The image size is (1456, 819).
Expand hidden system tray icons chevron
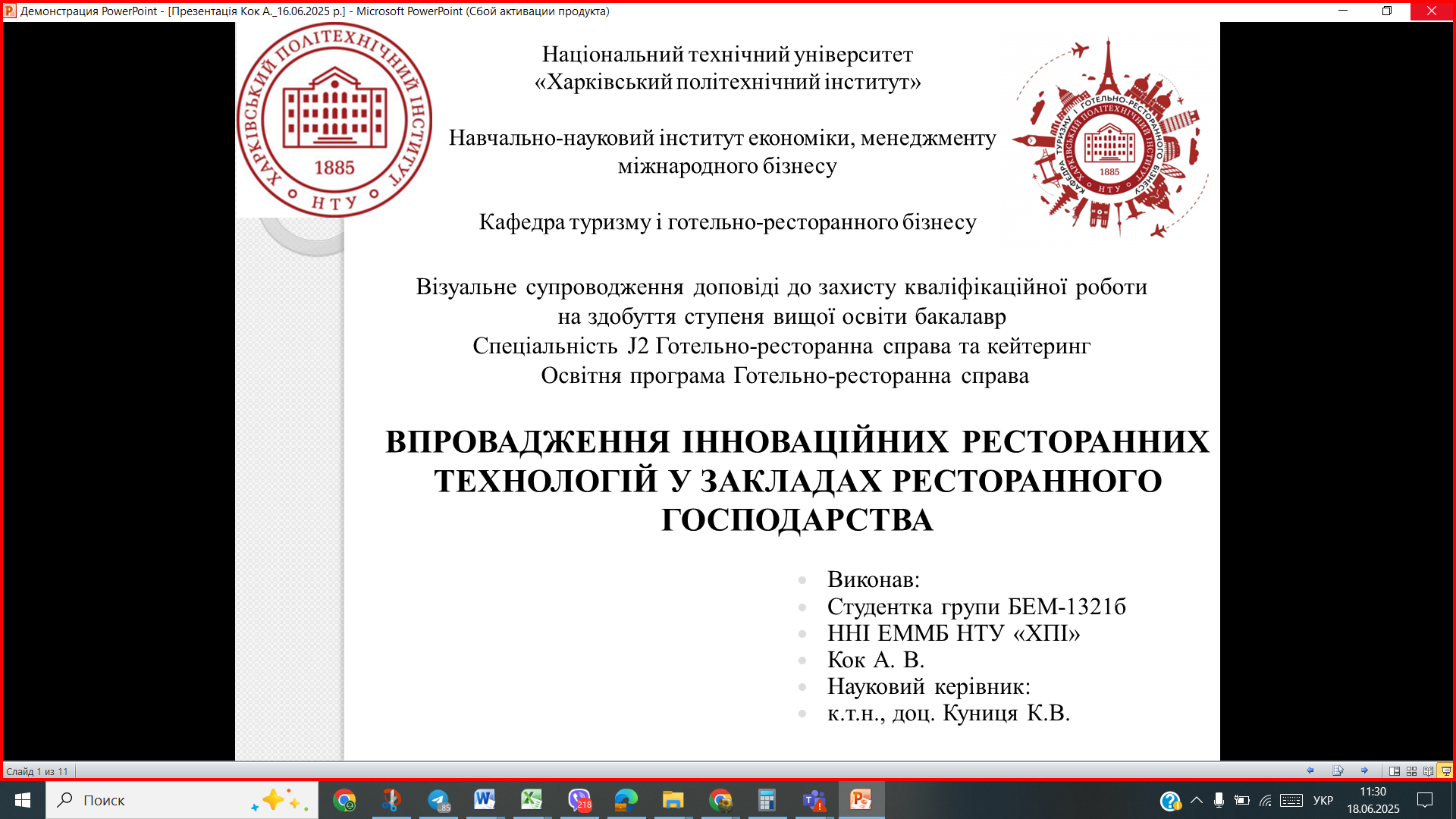coord(1197,800)
